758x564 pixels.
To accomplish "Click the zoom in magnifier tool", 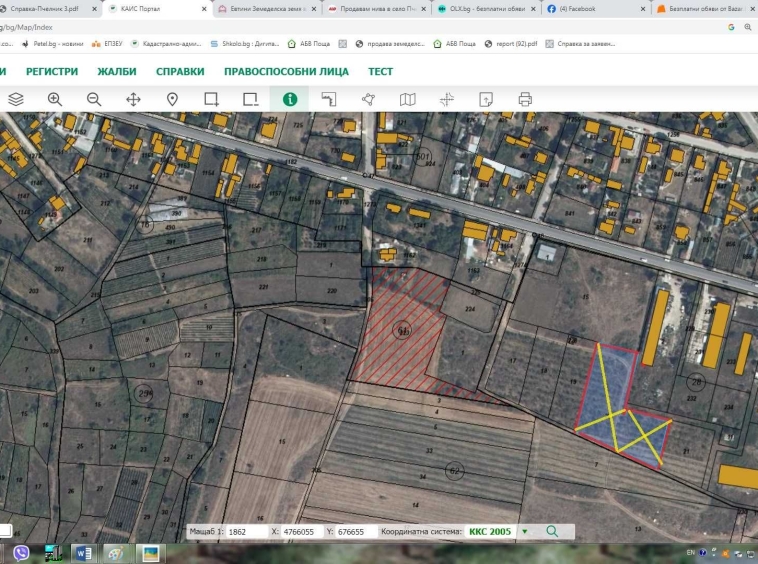I will [55, 99].
